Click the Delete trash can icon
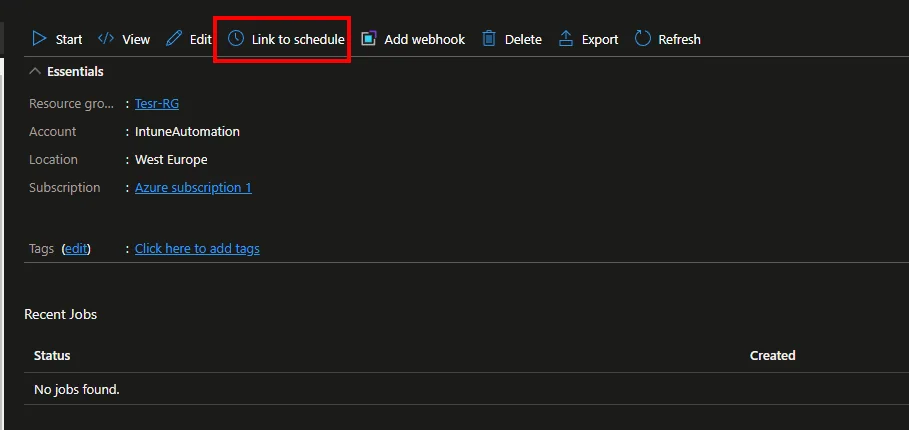The height and width of the screenshot is (430, 909). [489, 39]
